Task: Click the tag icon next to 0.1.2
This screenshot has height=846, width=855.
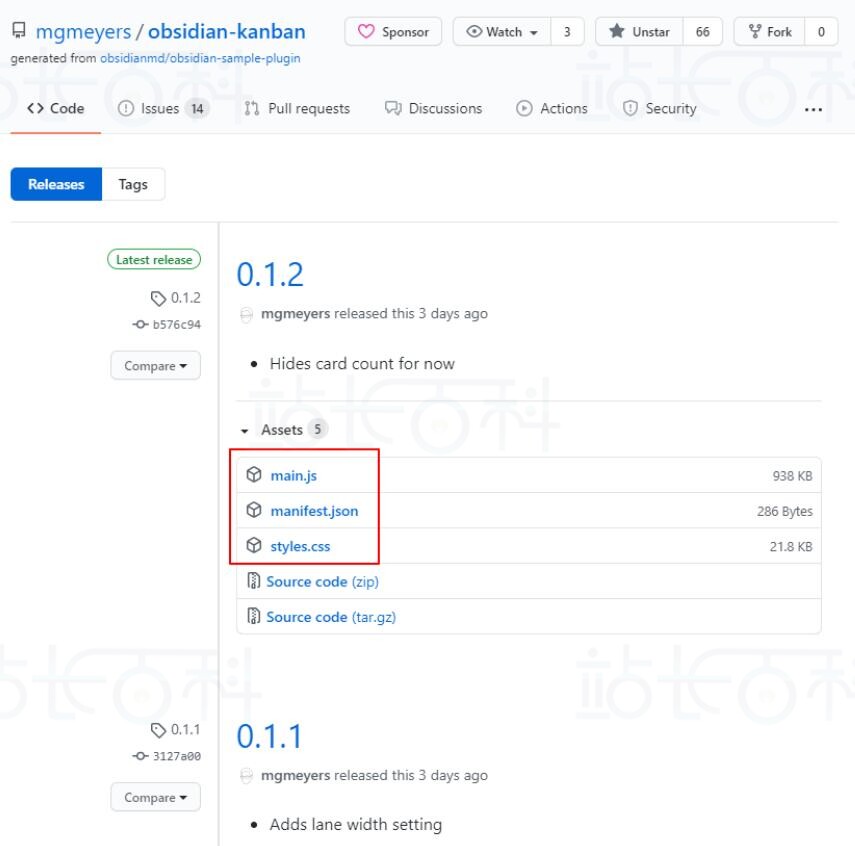Action: pos(158,298)
